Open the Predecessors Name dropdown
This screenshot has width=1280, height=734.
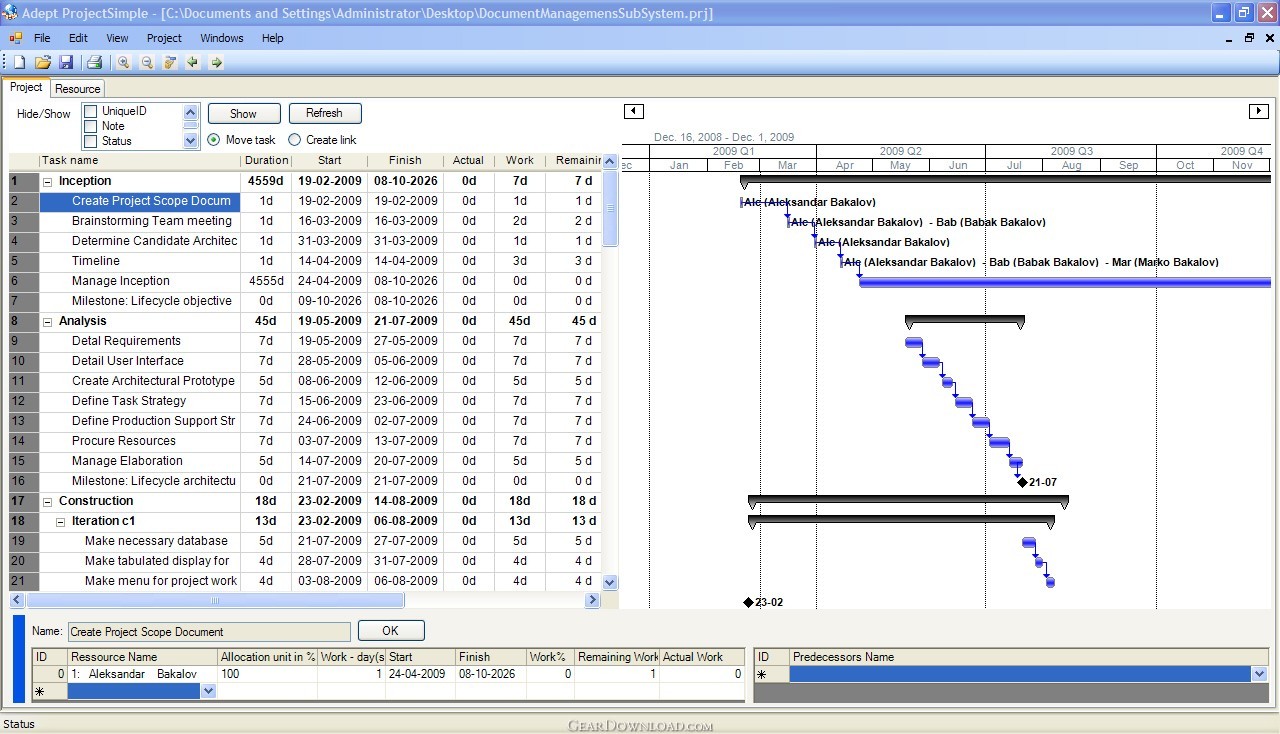click(1259, 675)
